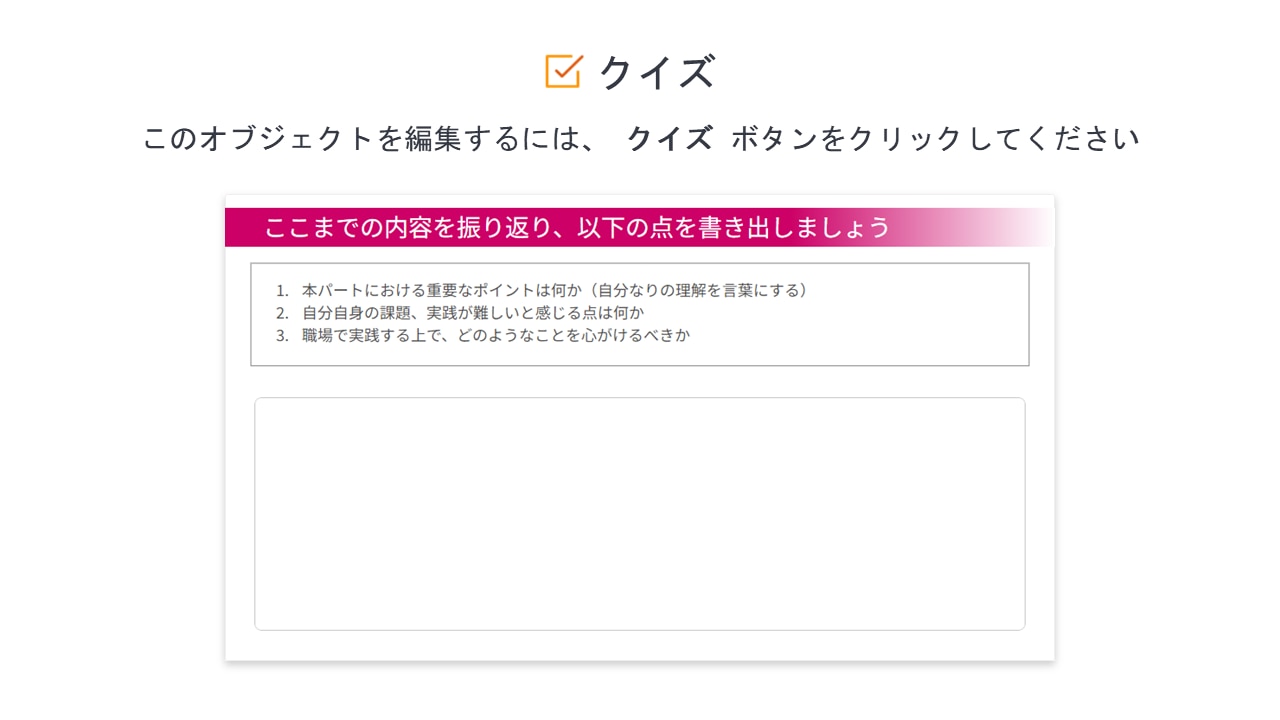
Task: Click inside the large empty answer text area
Action: [x=640, y=514]
